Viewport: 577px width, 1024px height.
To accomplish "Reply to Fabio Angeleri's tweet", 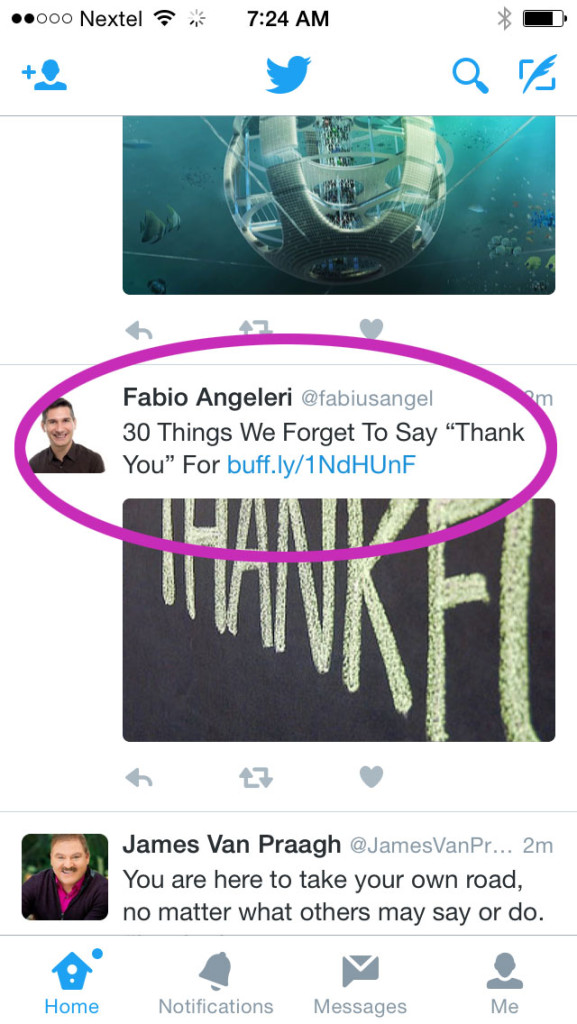I will tap(139, 777).
